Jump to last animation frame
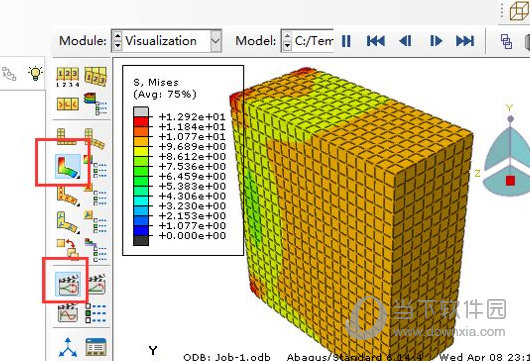The width and height of the screenshot is (530, 361). pyautogui.click(x=465, y=41)
